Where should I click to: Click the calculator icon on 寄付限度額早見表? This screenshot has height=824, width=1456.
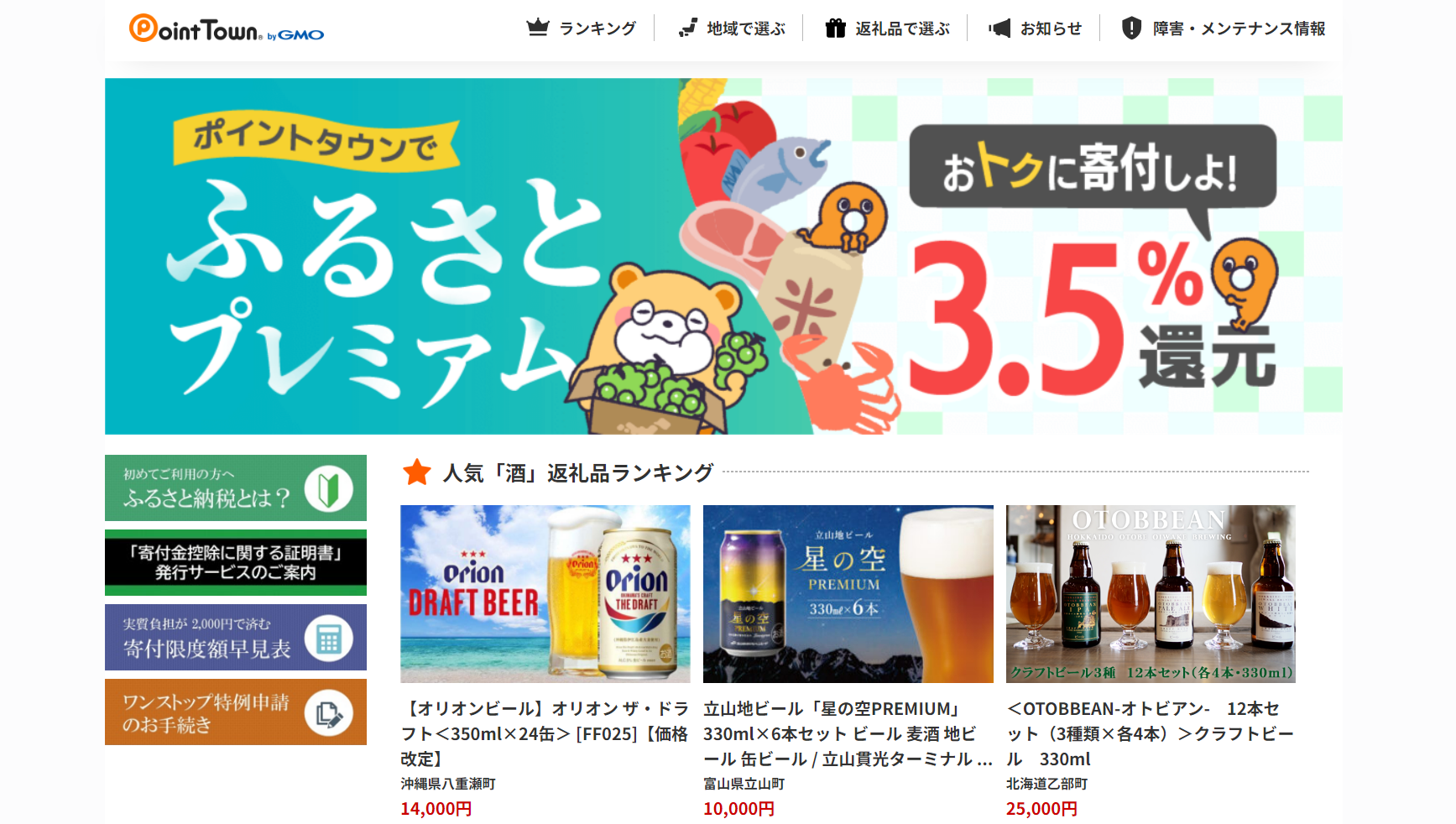pos(328,639)
